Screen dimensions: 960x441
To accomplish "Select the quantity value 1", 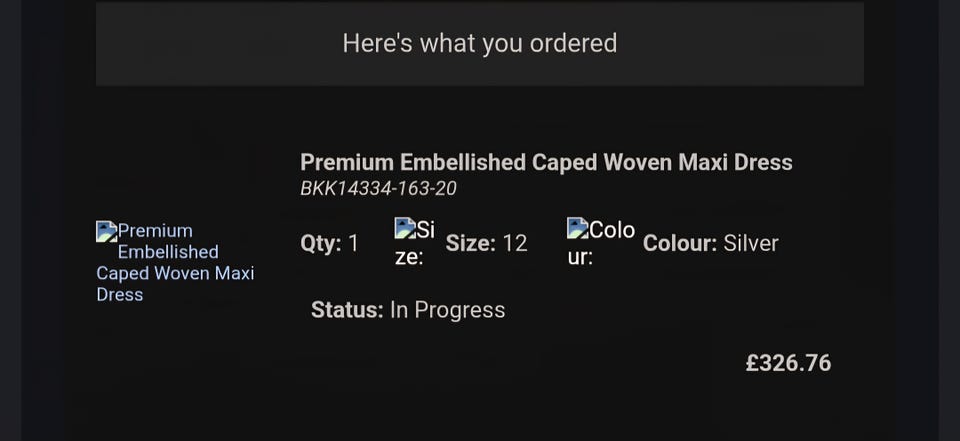I will (x=353, y=243).
